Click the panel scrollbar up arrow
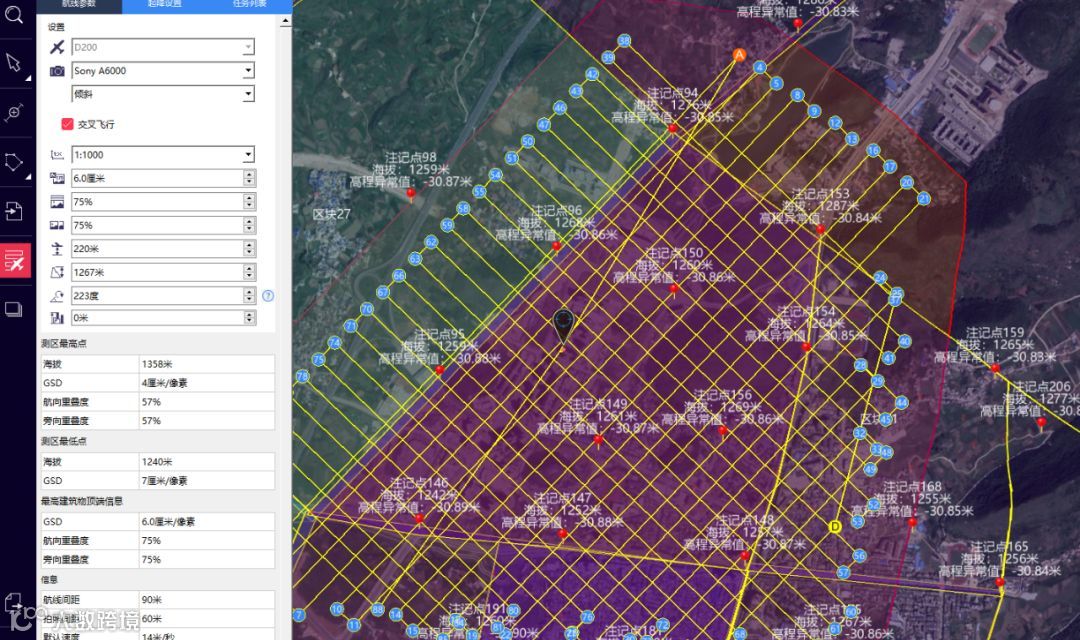 click(285, 21)
